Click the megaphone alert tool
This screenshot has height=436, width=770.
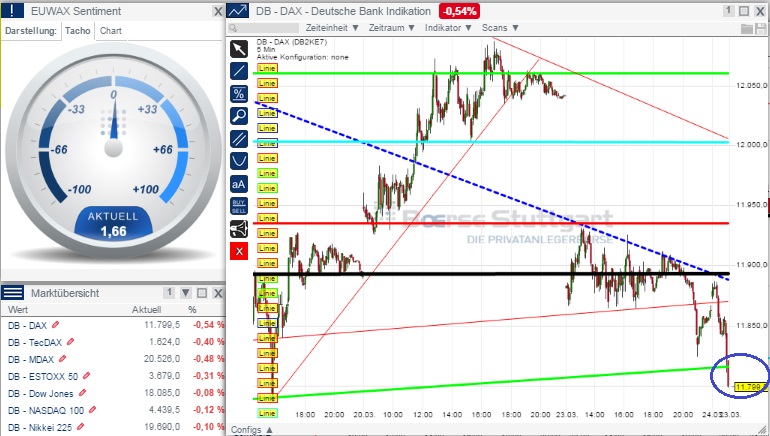coord(239,229)
